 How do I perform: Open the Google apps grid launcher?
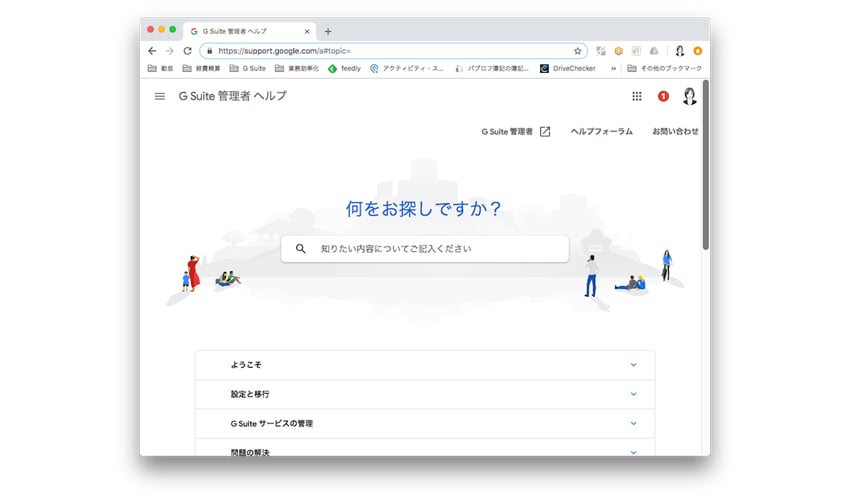637,97
